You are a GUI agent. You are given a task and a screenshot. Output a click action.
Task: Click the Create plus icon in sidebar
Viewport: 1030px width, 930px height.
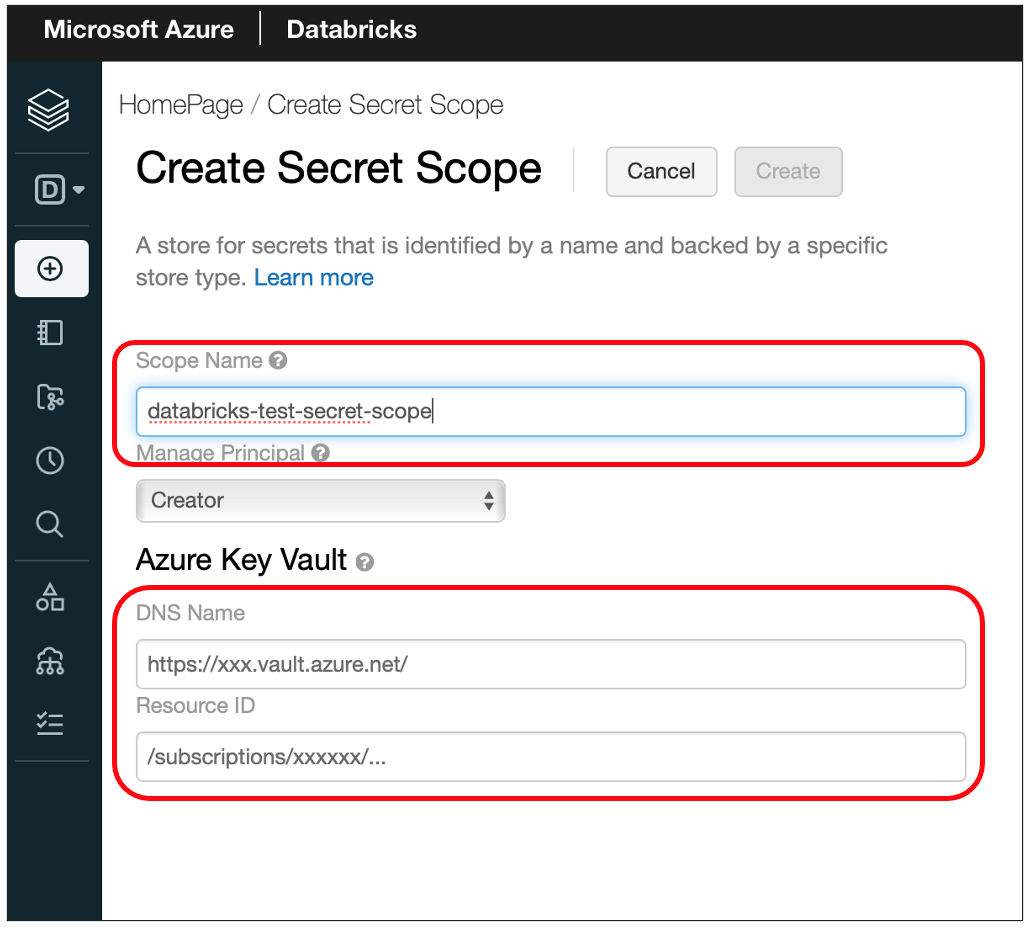[51, 269]
